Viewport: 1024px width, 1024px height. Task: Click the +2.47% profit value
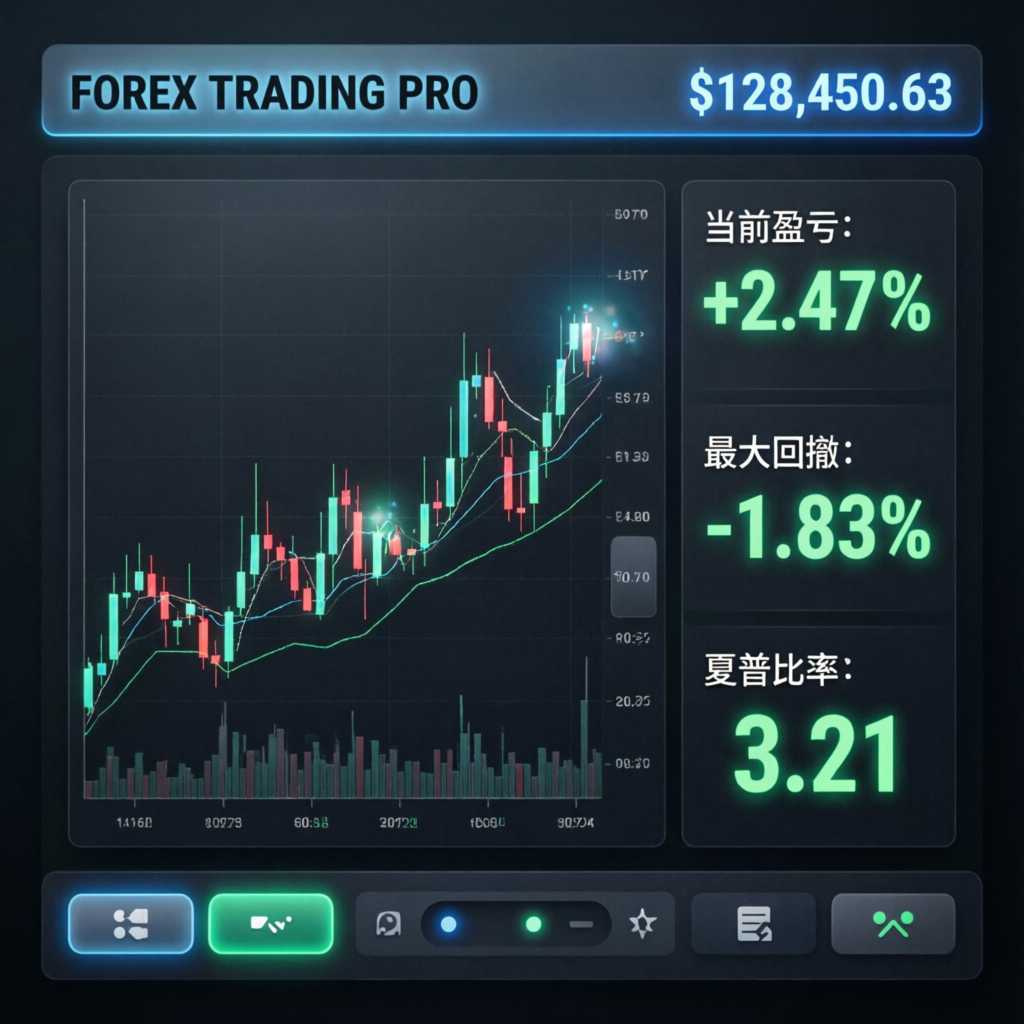click(816, 302)
